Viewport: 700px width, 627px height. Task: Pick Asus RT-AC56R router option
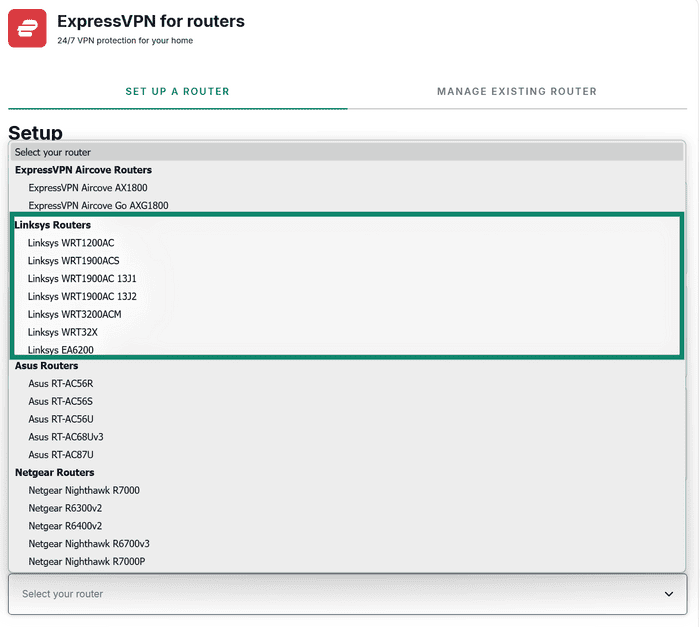click(347, 384)
